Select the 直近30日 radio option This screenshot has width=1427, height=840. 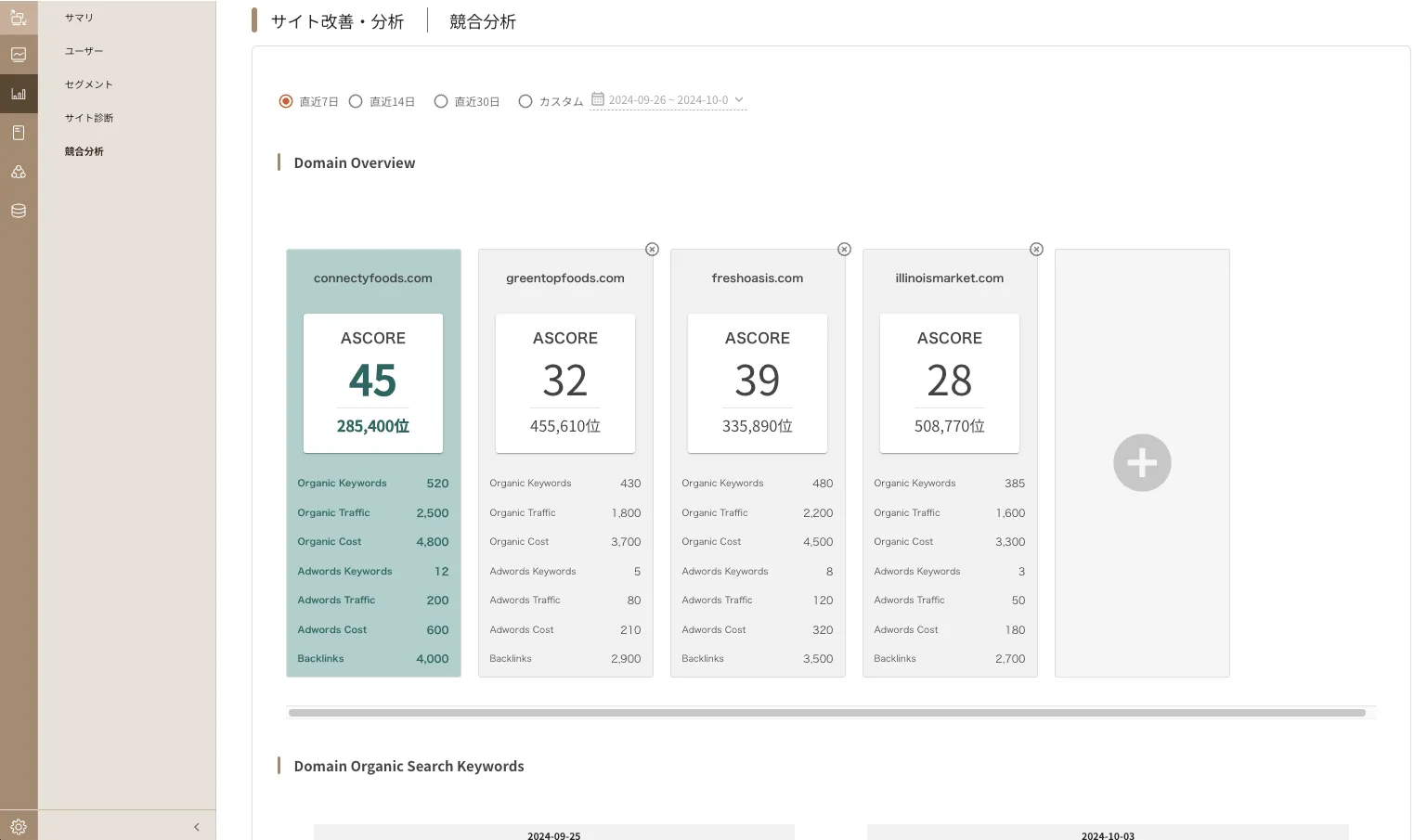441,101
